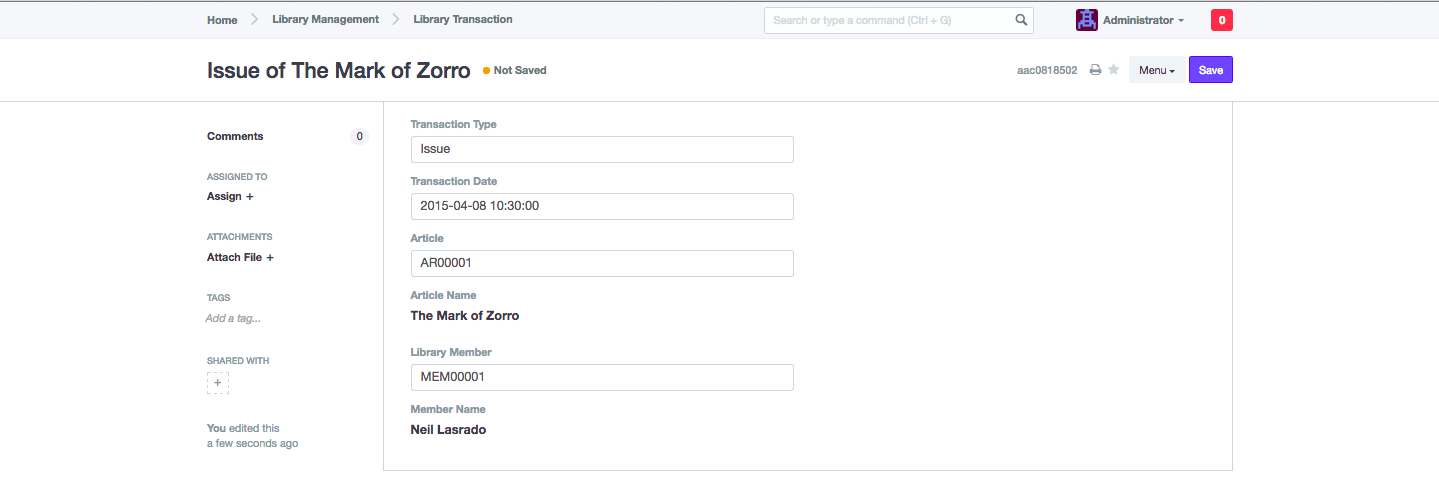The width and height of the screenshot is (1439, 481).
Task: Click the orange Not Saved indicator
Action: tap(515, 70)
